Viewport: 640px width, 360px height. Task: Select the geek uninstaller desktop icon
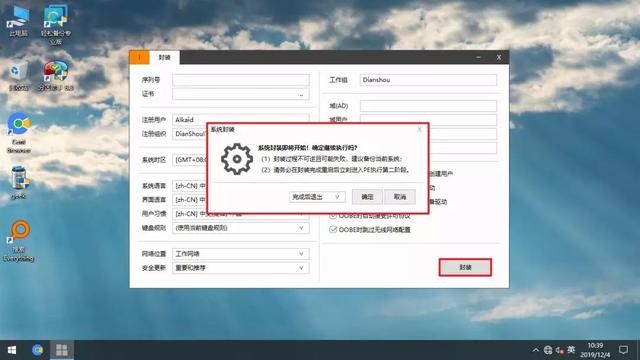click(18, 183)
